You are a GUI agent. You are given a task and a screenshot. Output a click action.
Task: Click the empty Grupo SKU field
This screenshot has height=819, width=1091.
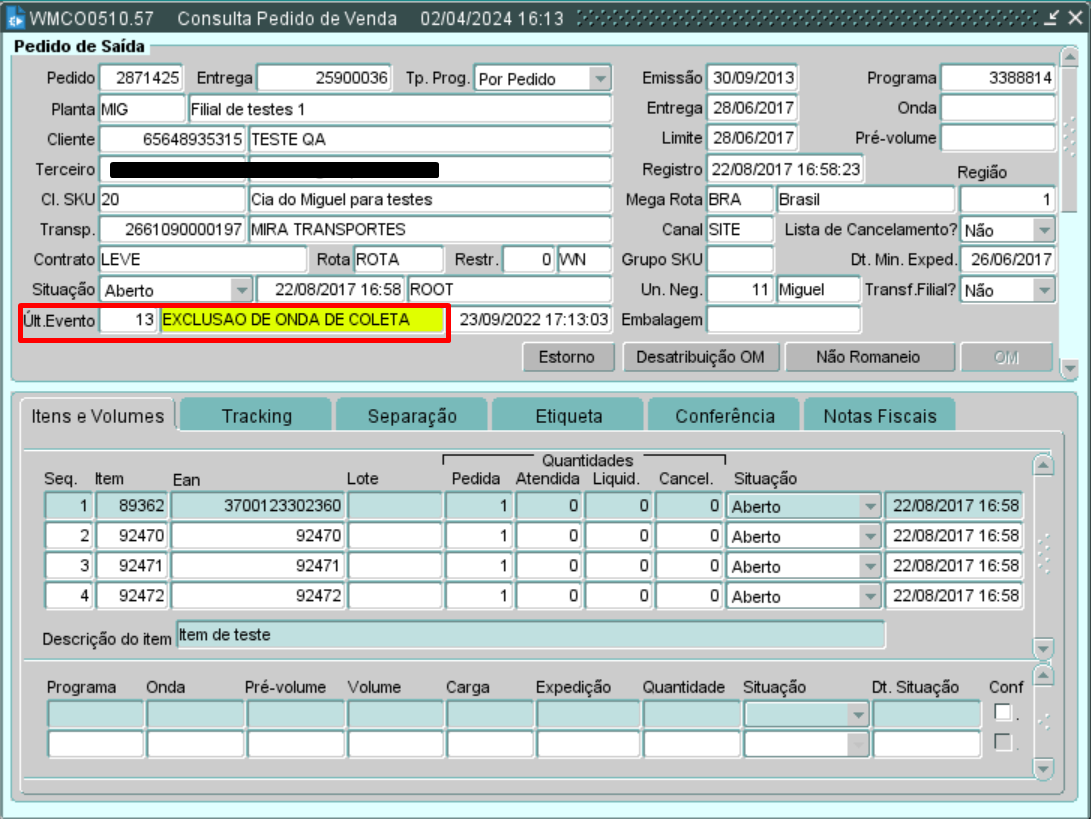click(740, 259)
